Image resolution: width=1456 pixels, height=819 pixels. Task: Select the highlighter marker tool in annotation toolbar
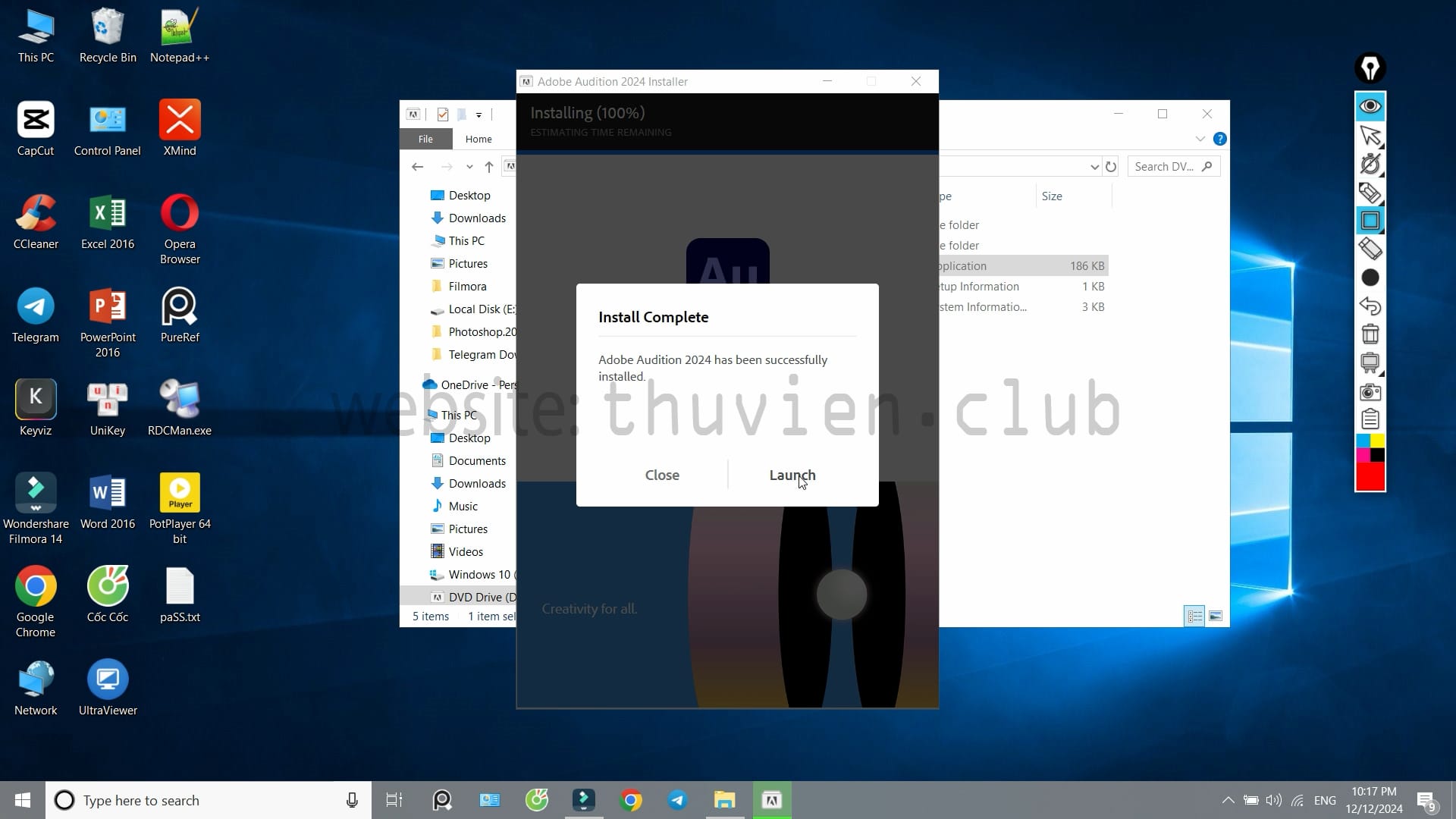(x=1370, y=193)
